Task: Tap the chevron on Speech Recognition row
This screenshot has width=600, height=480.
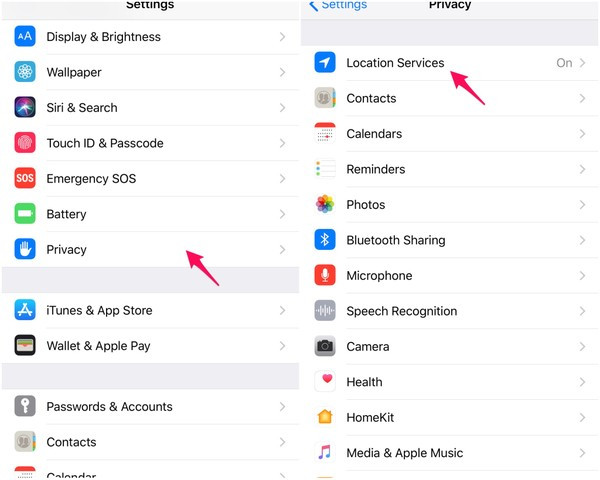Action: 583,311
